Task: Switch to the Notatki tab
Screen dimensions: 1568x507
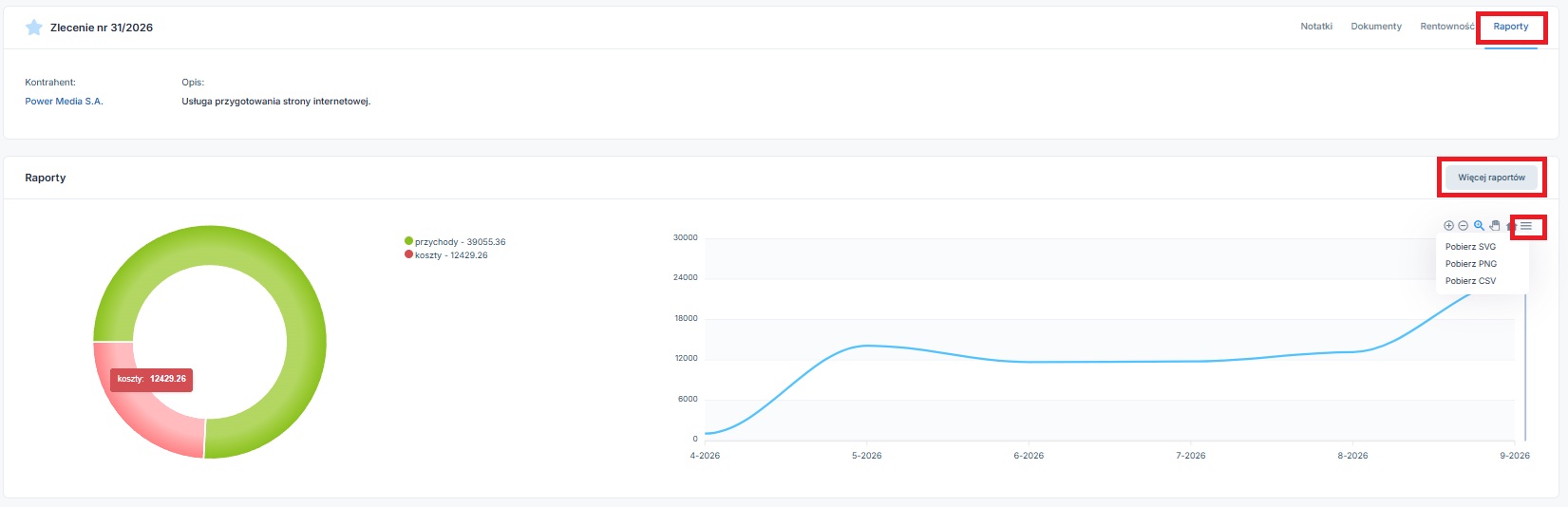Action: click(x=1316, y=27)
